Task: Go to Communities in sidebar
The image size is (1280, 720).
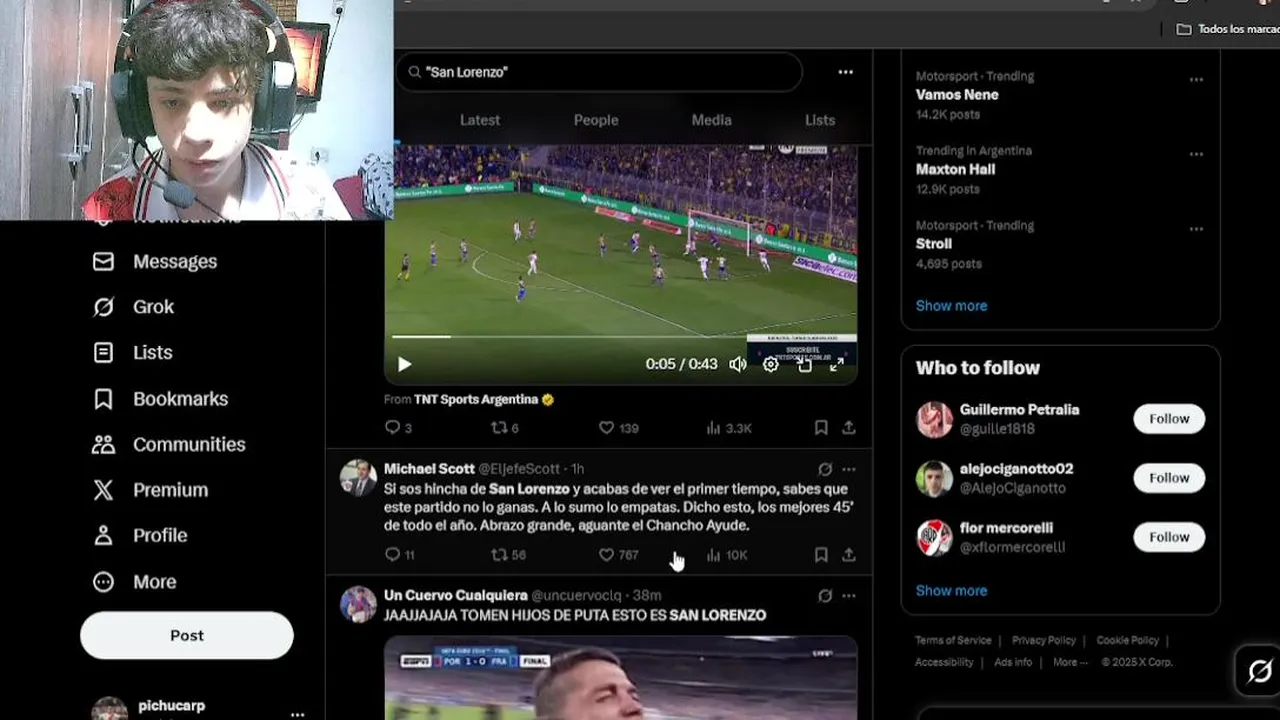Action: pos(168,444)
